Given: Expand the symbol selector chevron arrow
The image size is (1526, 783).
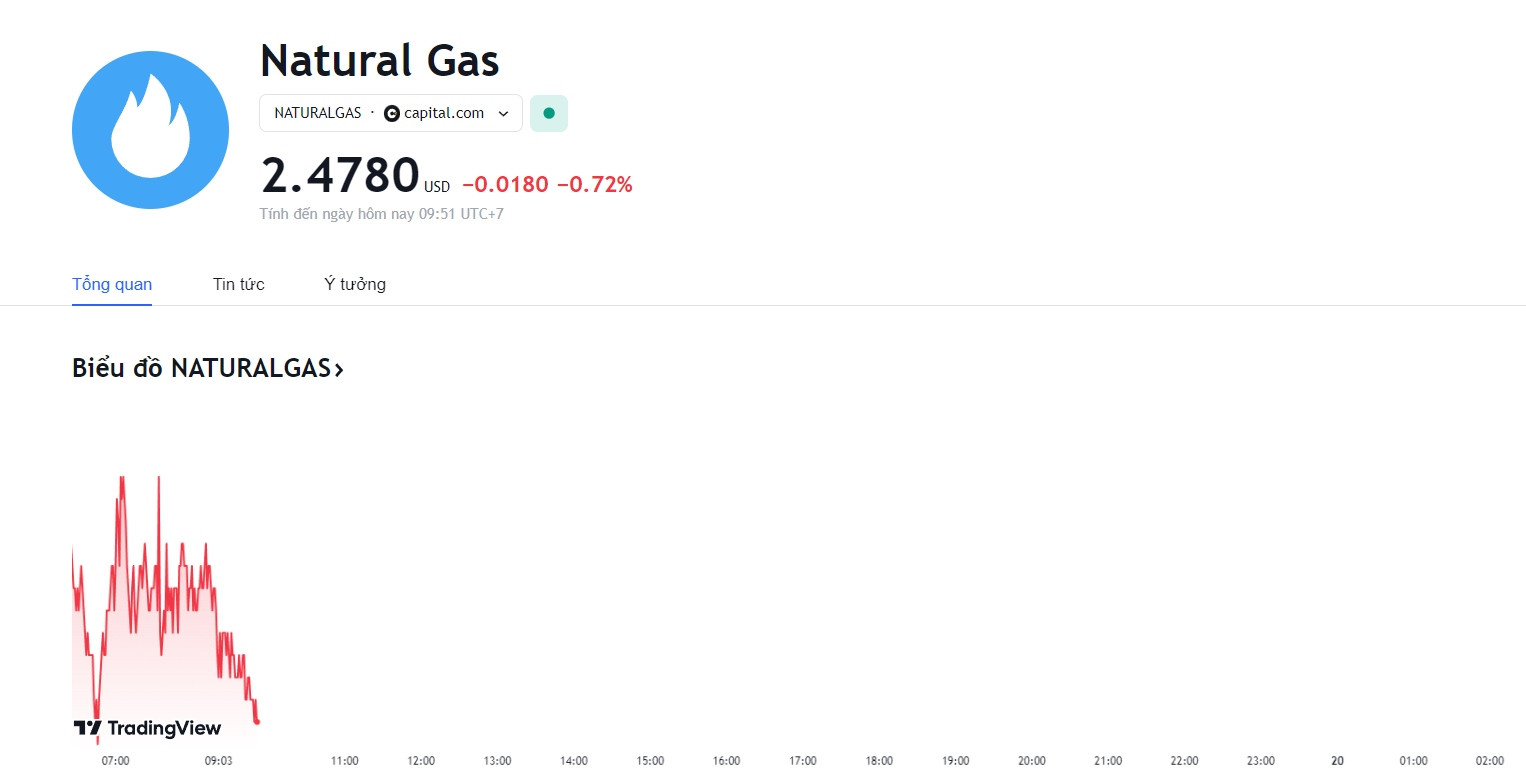Looking at the screenshot, I should (x=504, y=114).
